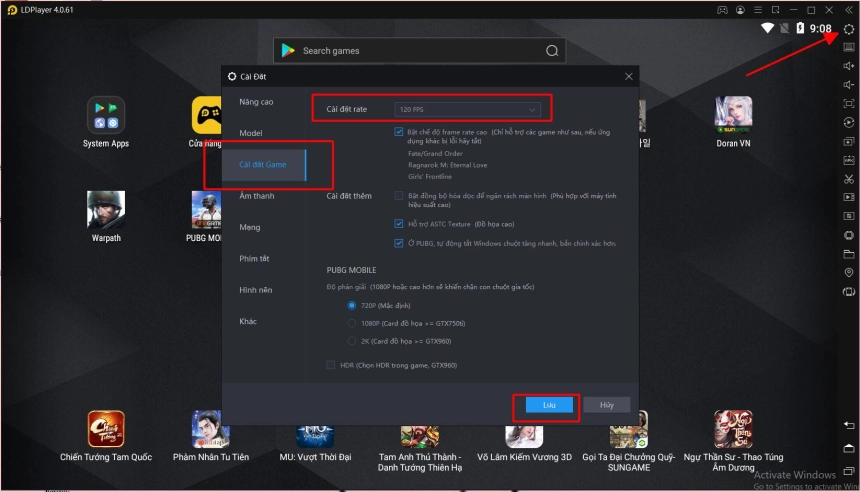Open keyboard mapping tool in sidebar
The image size is (860, 492).
point(848,48)
